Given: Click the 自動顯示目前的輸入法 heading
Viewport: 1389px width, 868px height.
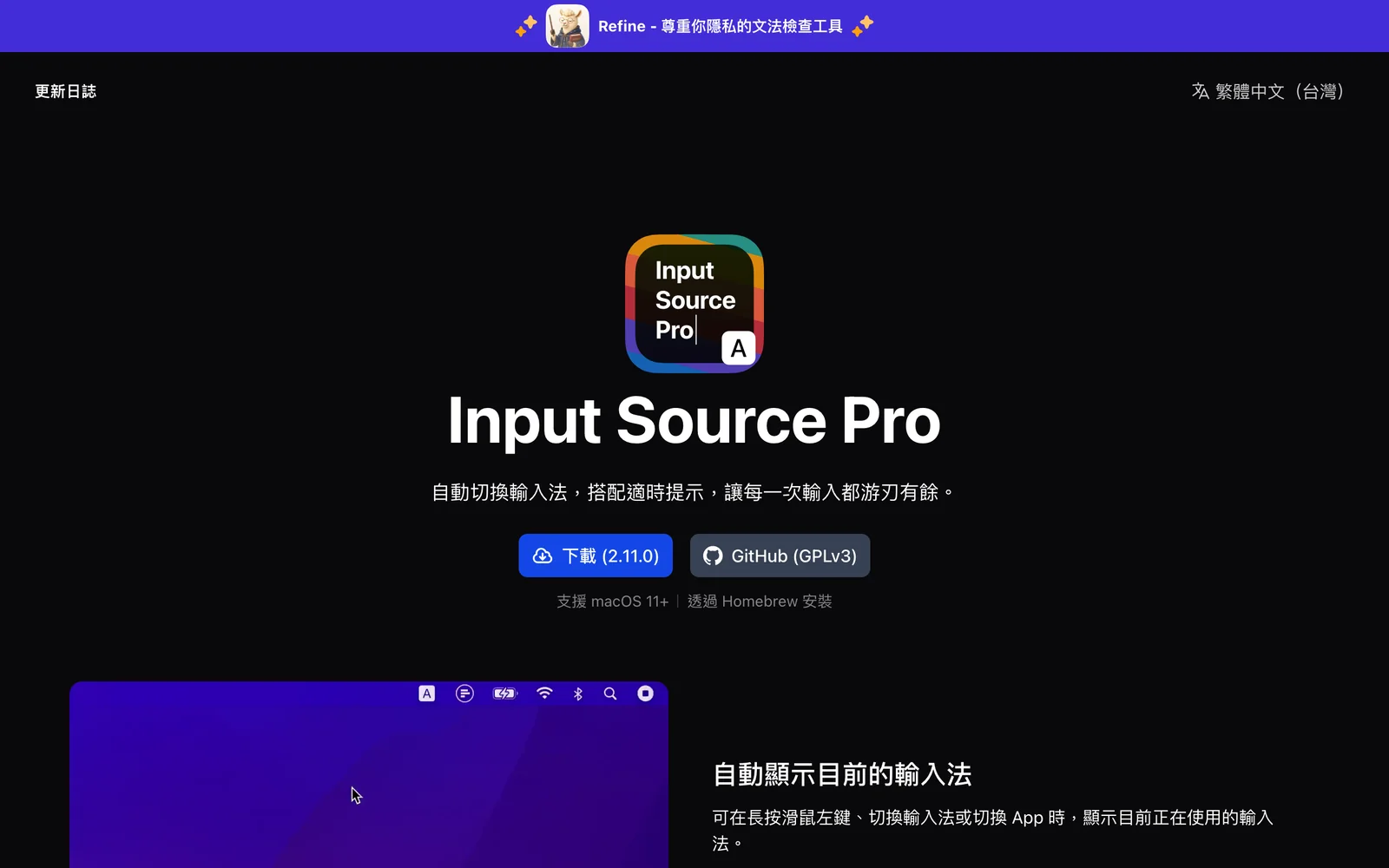Looking at the screenshot, I should click(842, 774).
